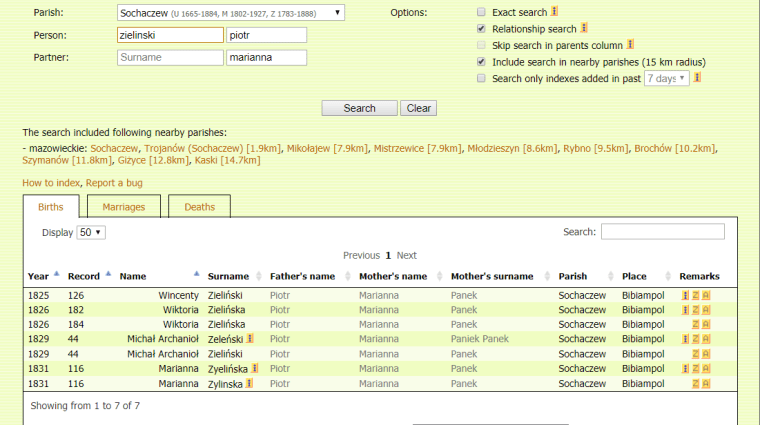The height and width of the screenshot is (425, 760).
Task: Enable the Exact search checkbox
Action: click(481, 13)
